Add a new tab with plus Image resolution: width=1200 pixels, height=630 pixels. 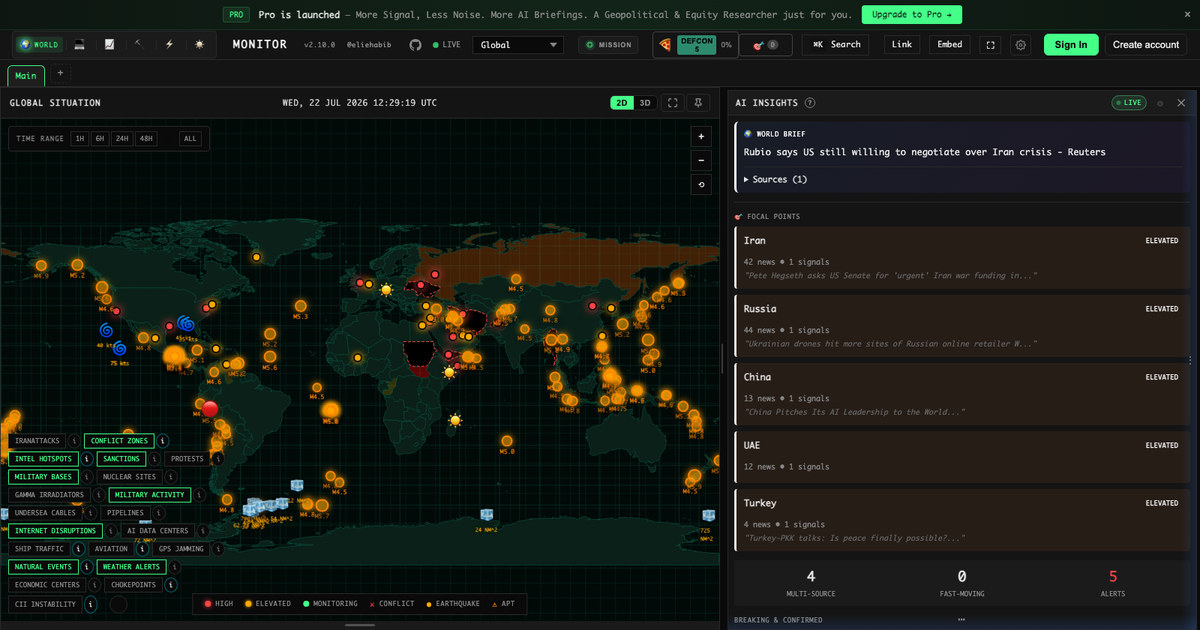click(60, 73)
